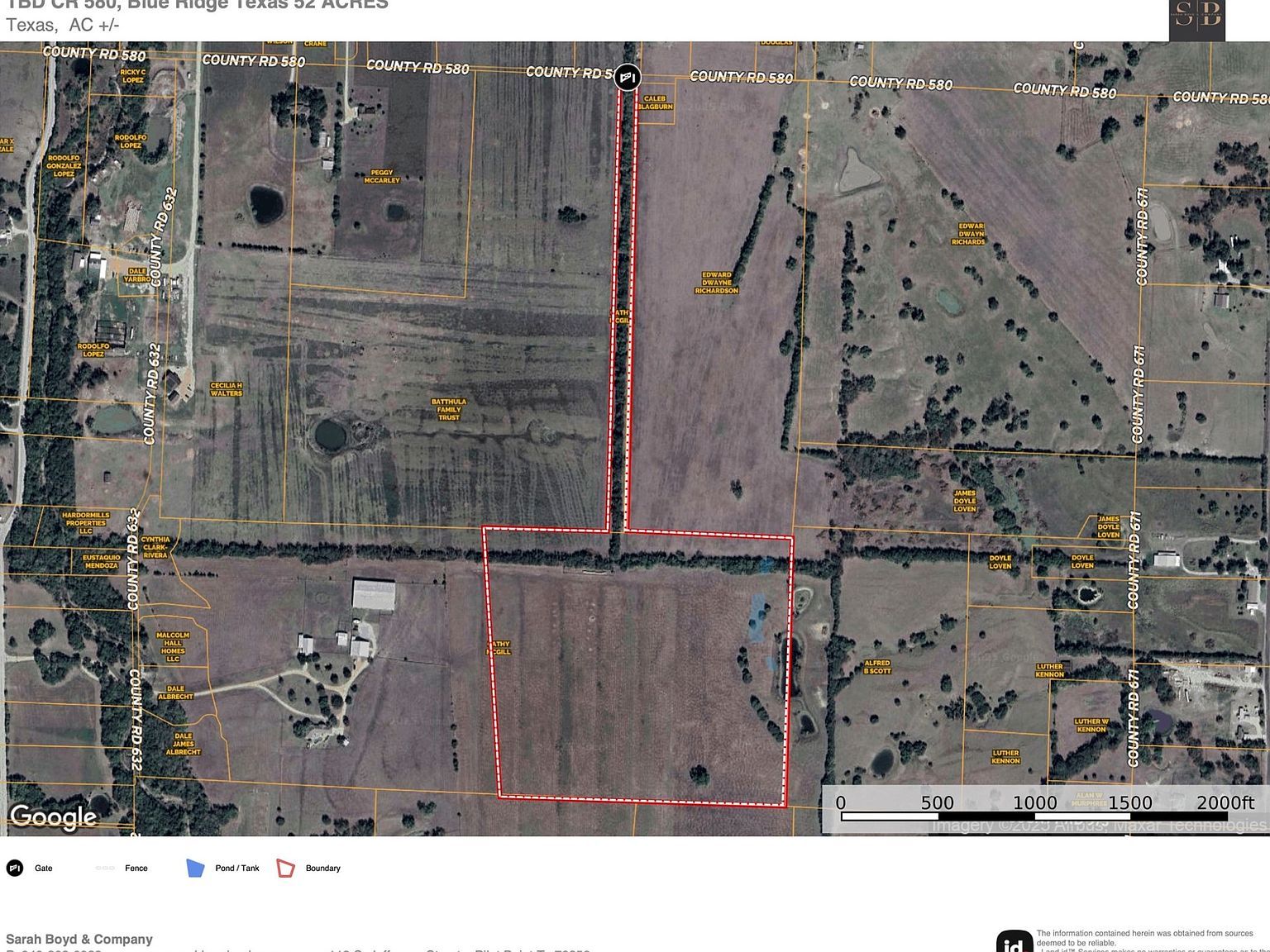Click the Fence symbol in the legend
This screenshot has height=952, width=1270.
point(106,868)
